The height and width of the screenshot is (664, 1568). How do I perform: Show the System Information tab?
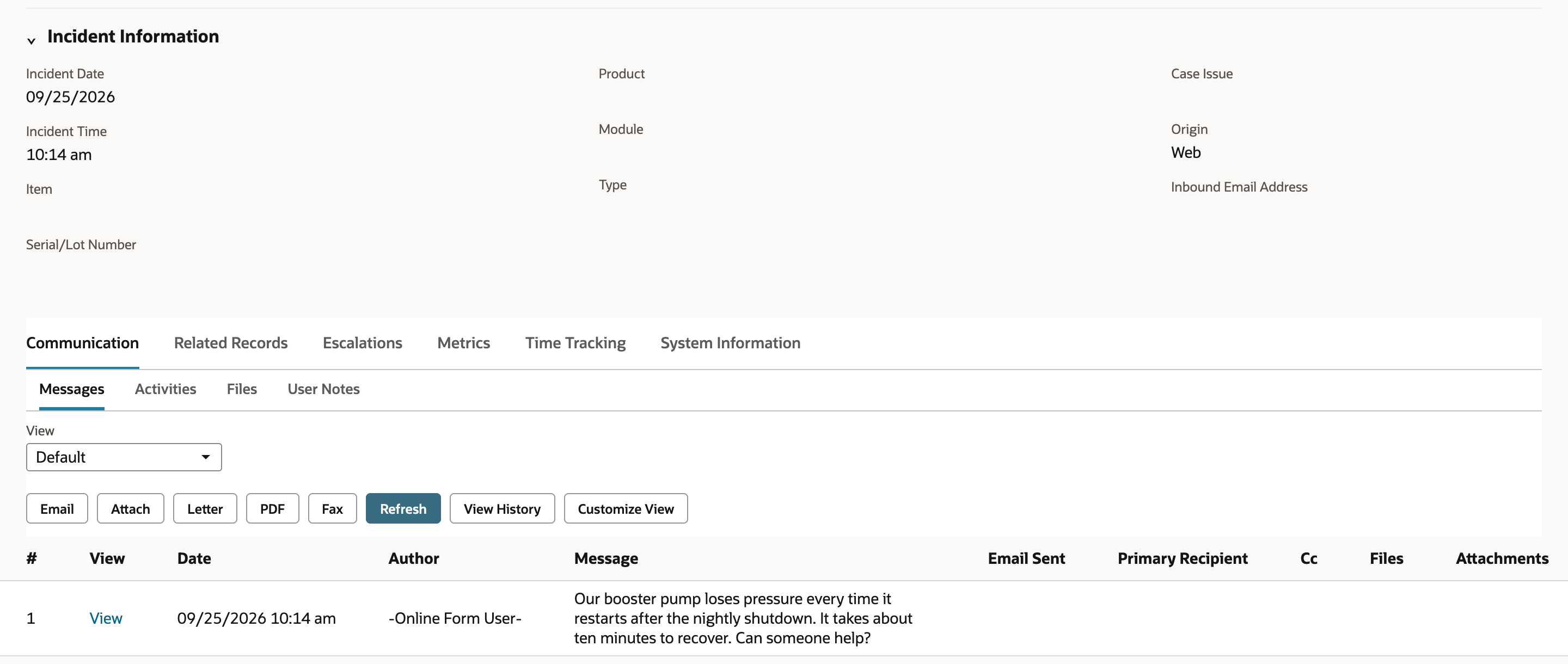(x=731, y=343)
